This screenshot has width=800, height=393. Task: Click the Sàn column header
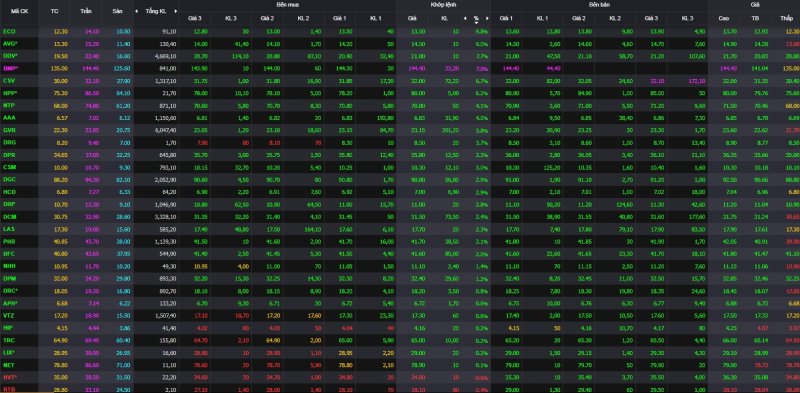tap(116, 11)
